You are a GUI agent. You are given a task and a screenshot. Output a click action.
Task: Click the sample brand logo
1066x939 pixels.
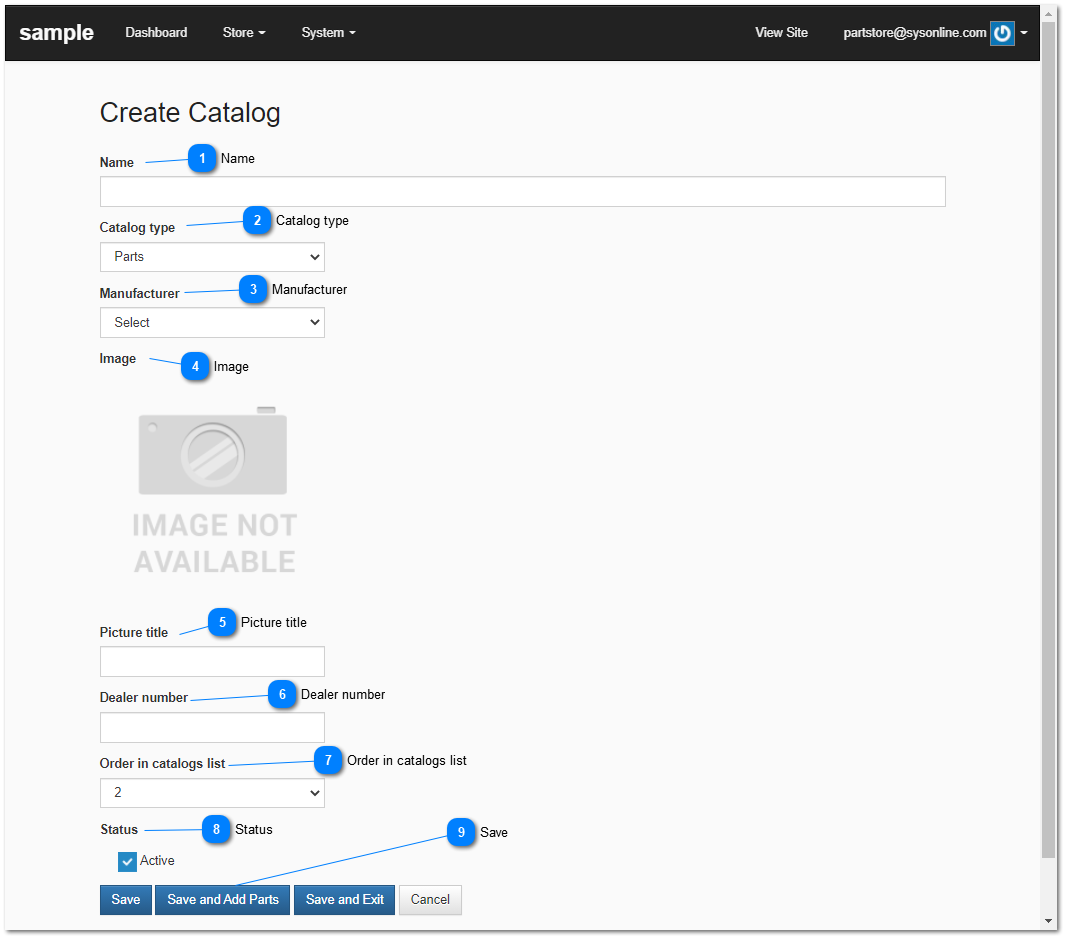point(56,33)
